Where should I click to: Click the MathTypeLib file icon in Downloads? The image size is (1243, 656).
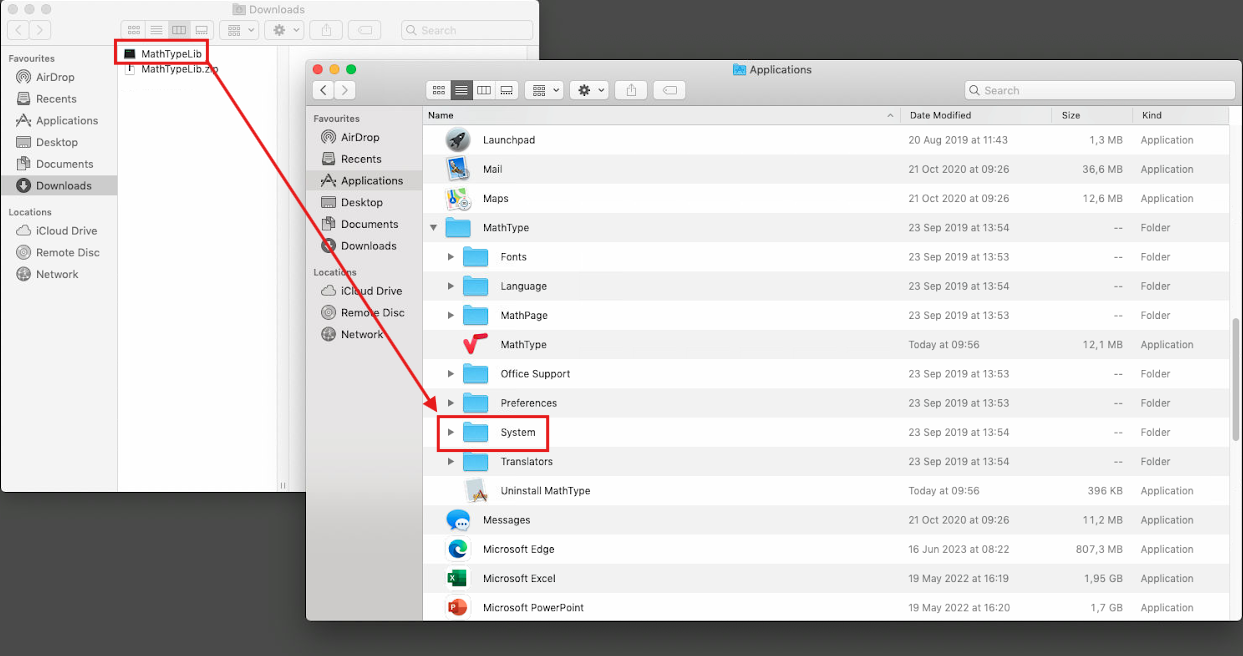click(x=129, y=53)
